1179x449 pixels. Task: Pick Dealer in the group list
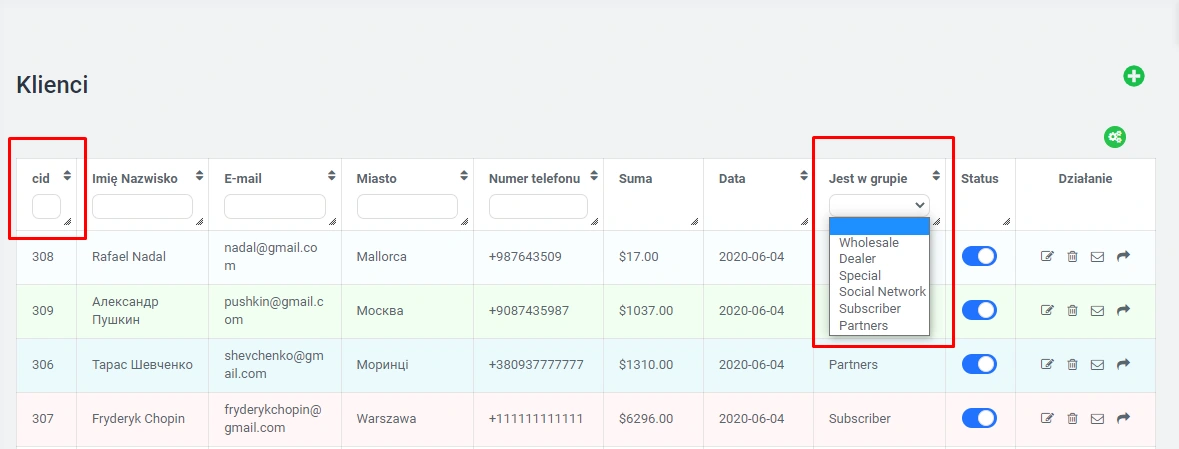857,259
